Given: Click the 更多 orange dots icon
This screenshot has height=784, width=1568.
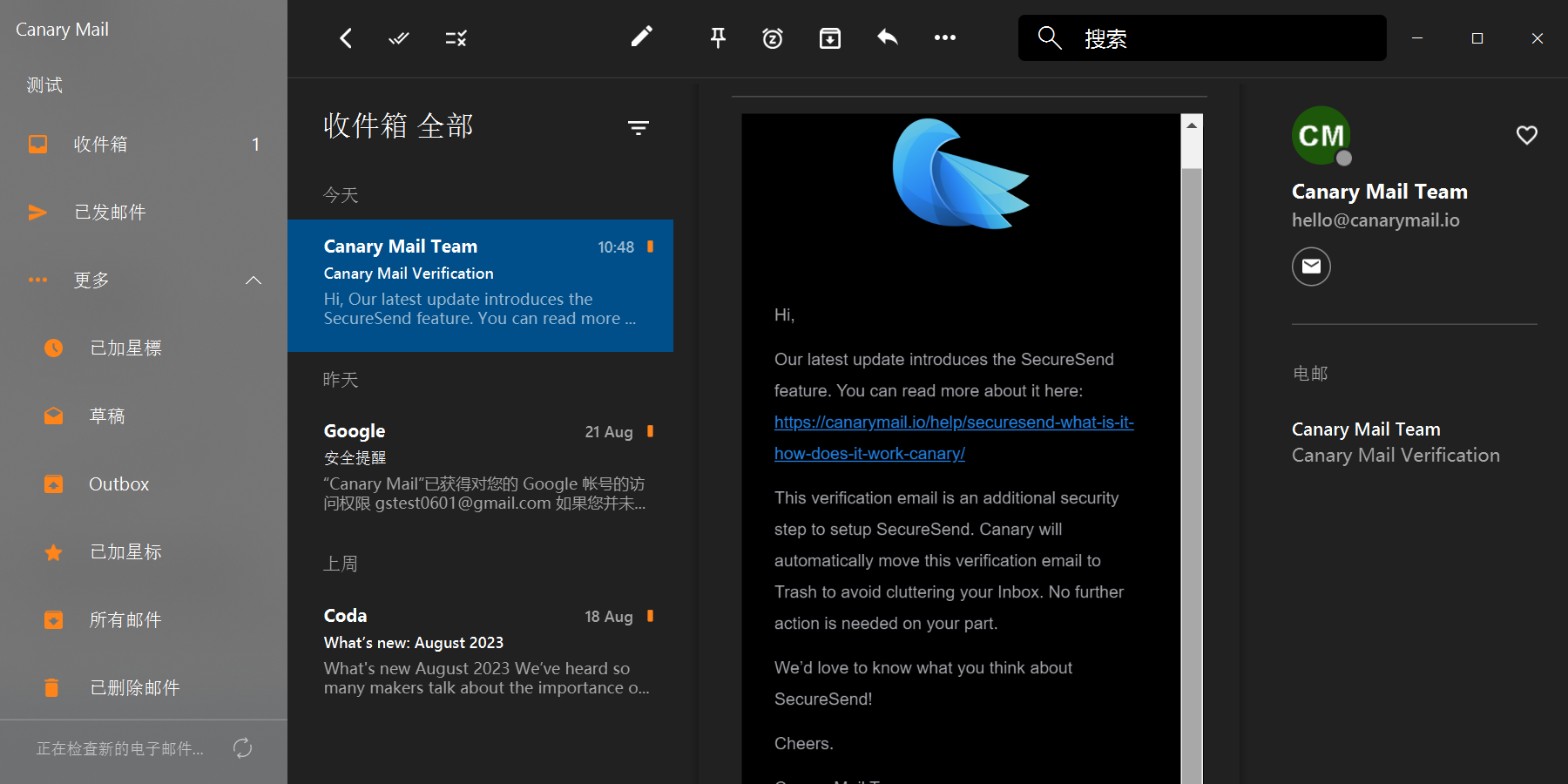Looking at the screenshot, I should tap(38, 280).
